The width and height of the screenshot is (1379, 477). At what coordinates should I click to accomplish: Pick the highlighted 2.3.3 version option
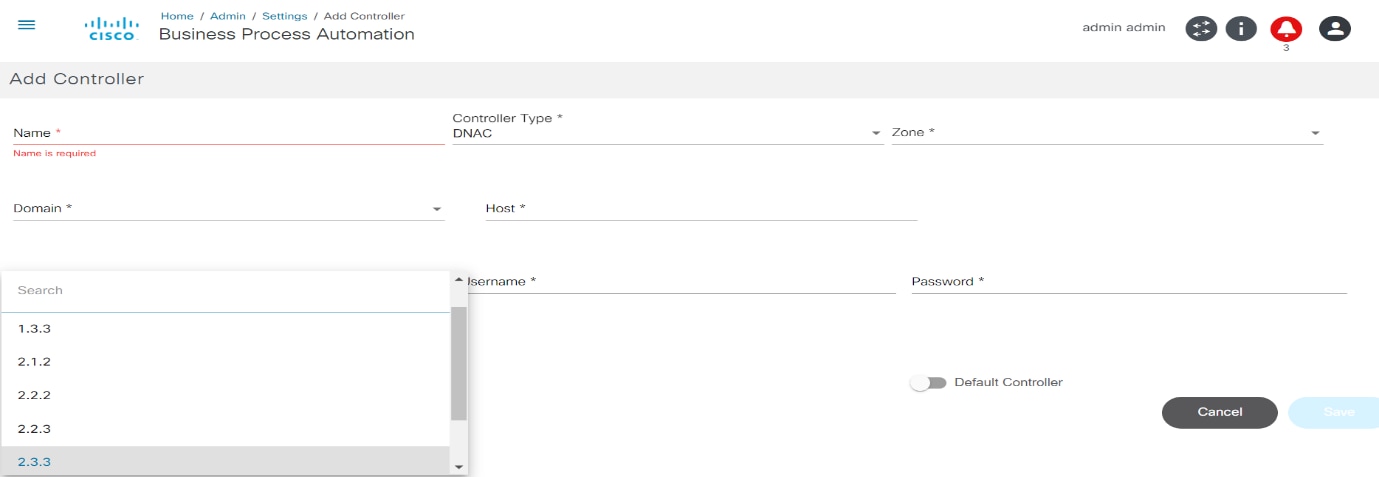[x=34, y=462]
